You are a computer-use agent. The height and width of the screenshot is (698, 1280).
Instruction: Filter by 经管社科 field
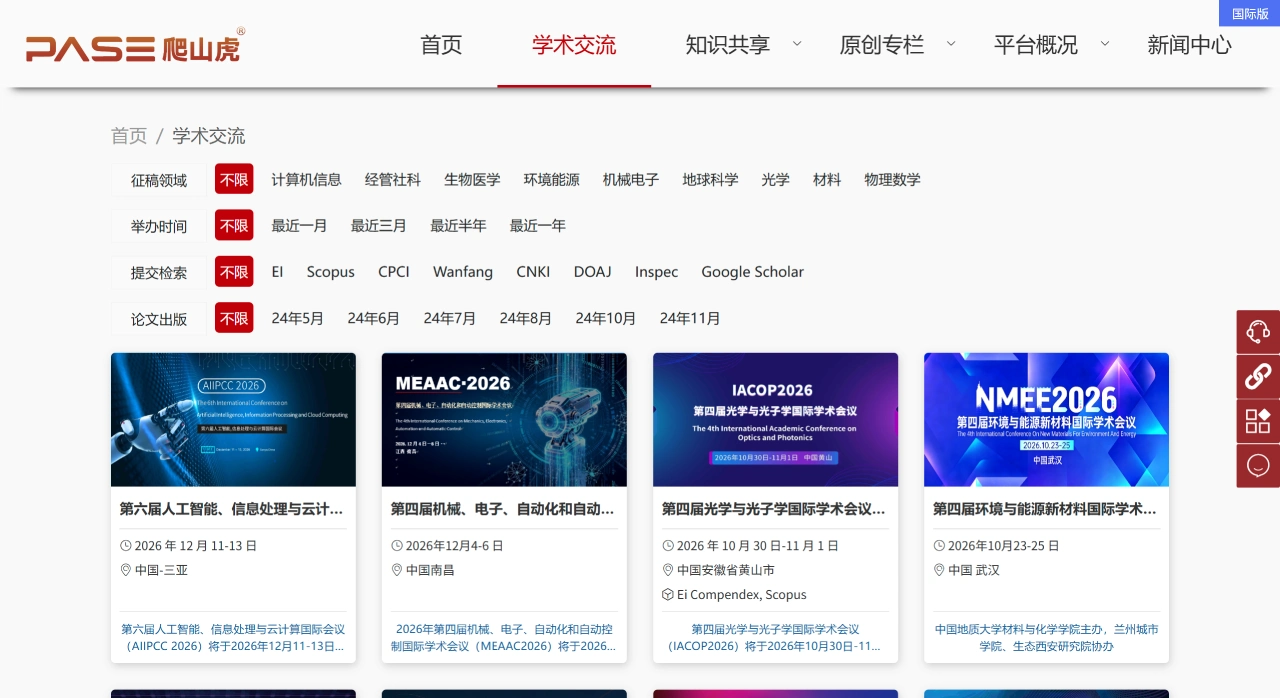(393, 180)
